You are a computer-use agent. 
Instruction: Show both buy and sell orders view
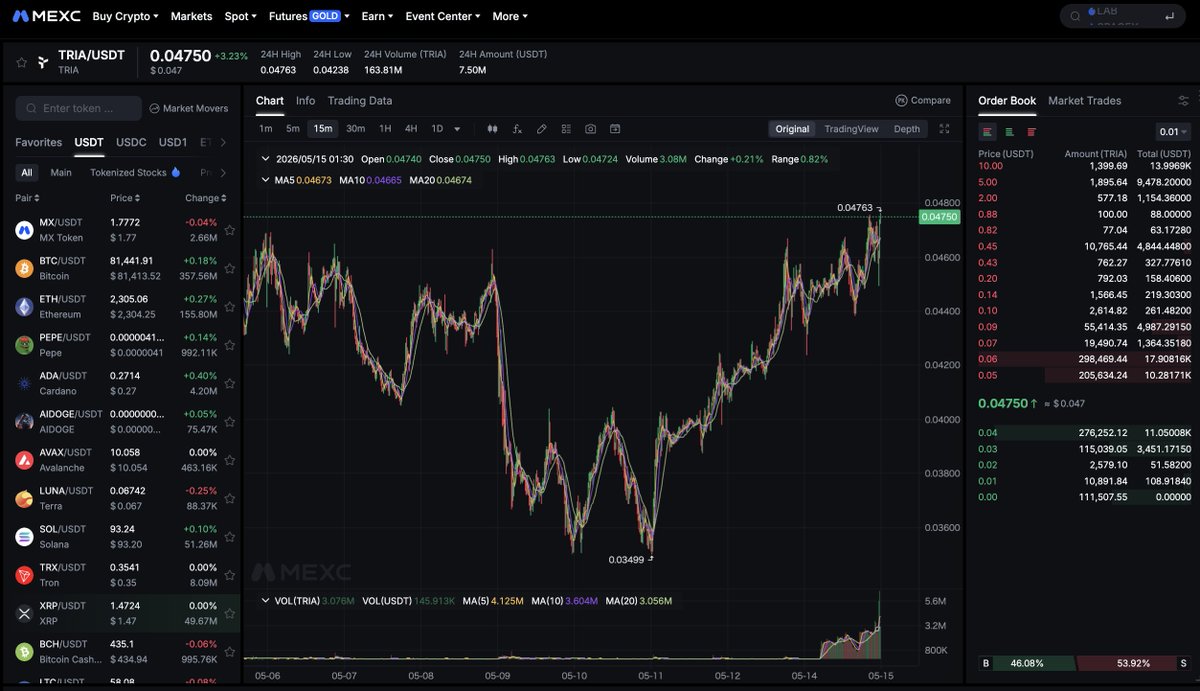click(x=988, y=132)
